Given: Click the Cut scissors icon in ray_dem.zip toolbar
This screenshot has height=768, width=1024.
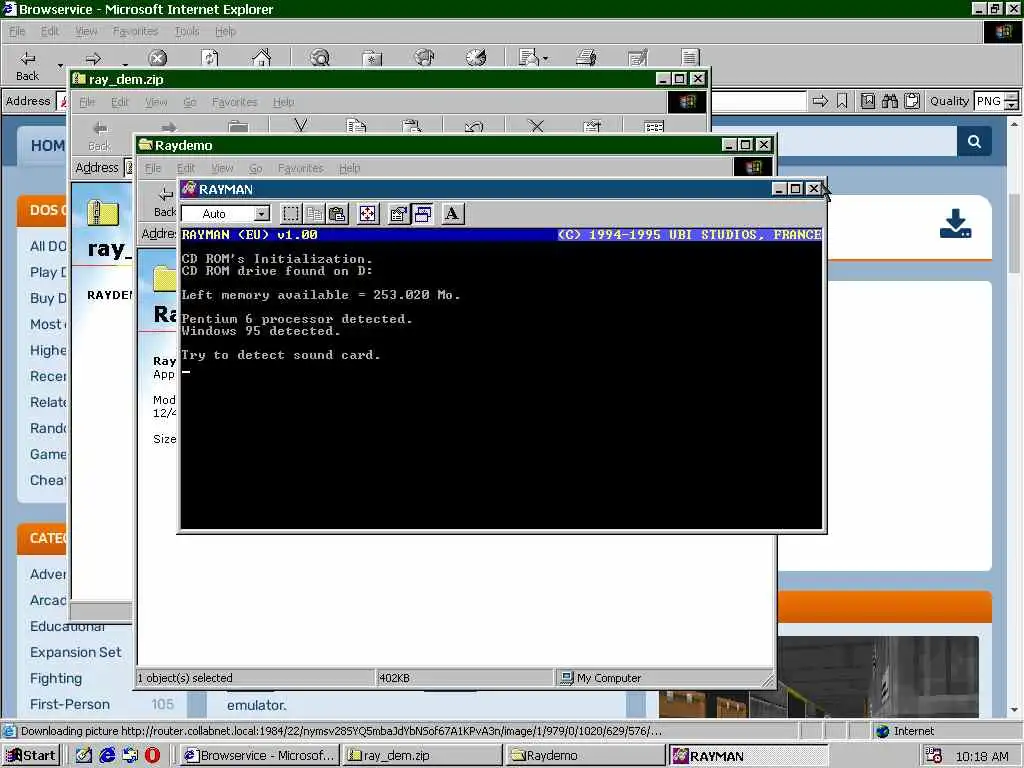Looking at the screenshot, I should [x=300, y=125].
